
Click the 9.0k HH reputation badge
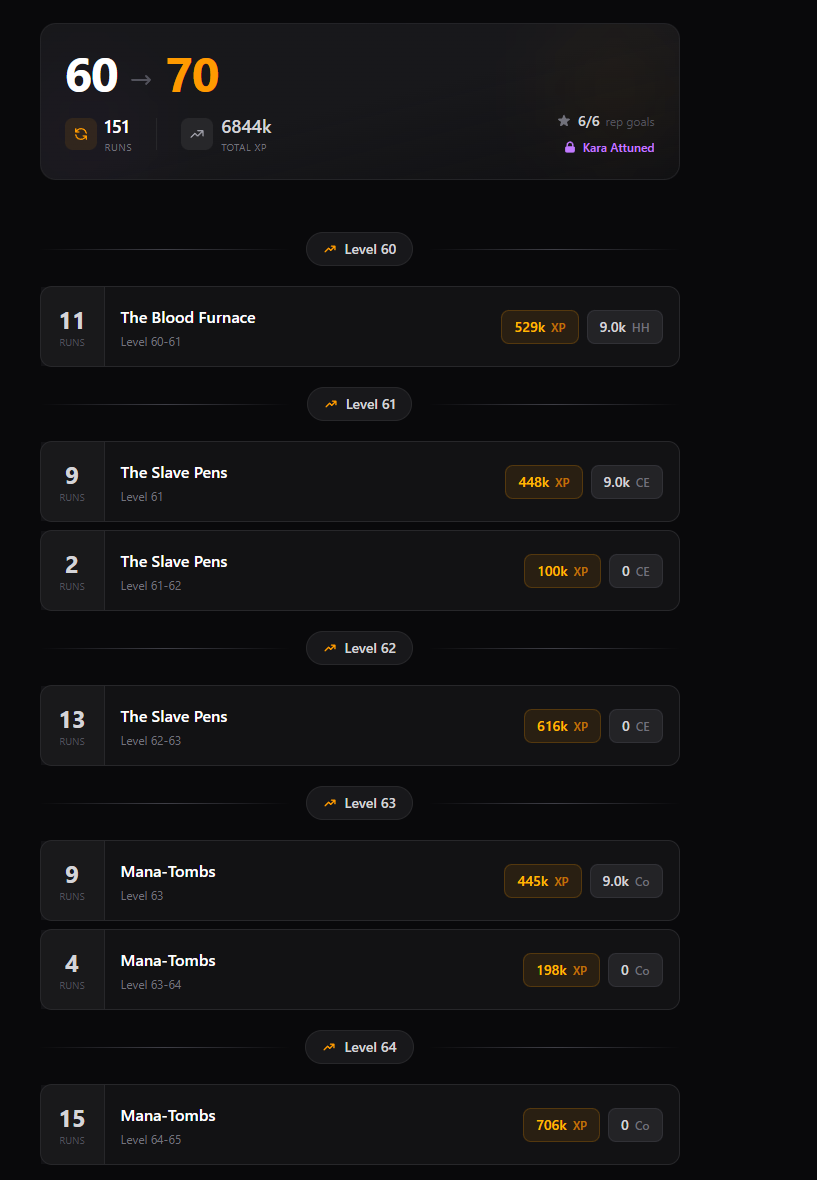coord(625,327)
